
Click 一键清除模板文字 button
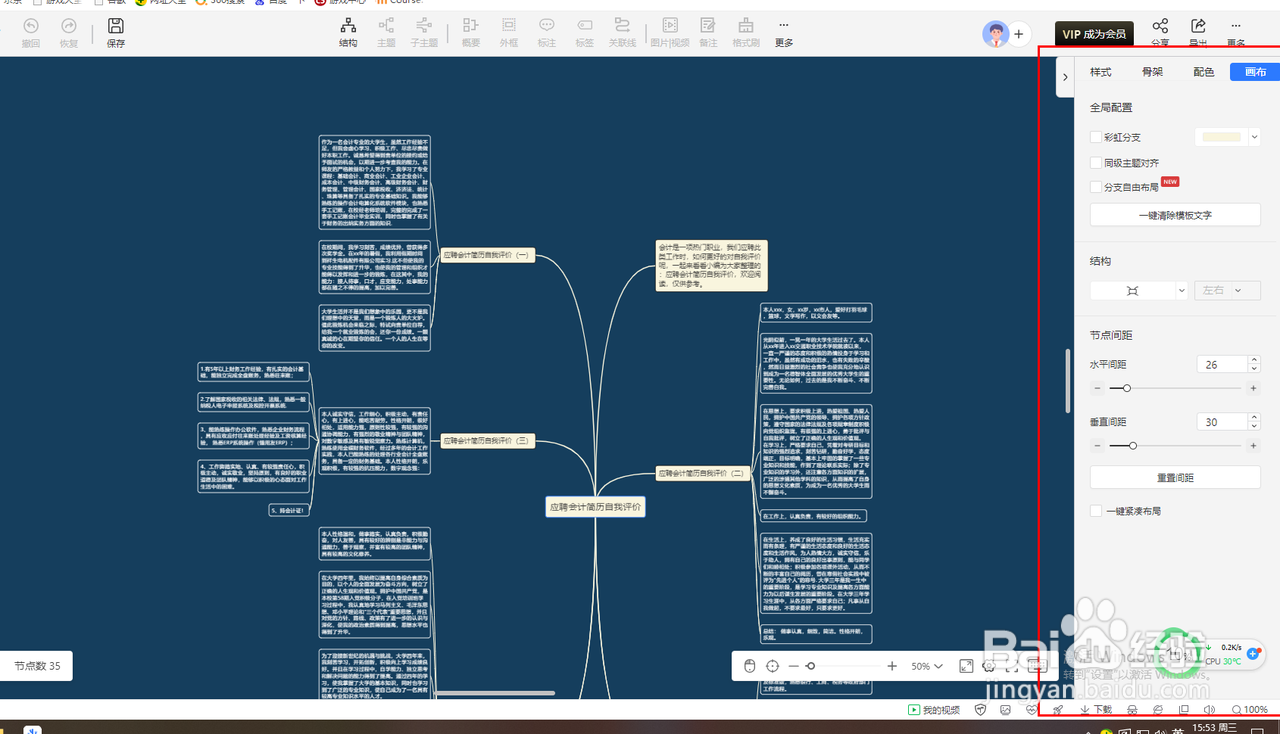(1175, 215)
